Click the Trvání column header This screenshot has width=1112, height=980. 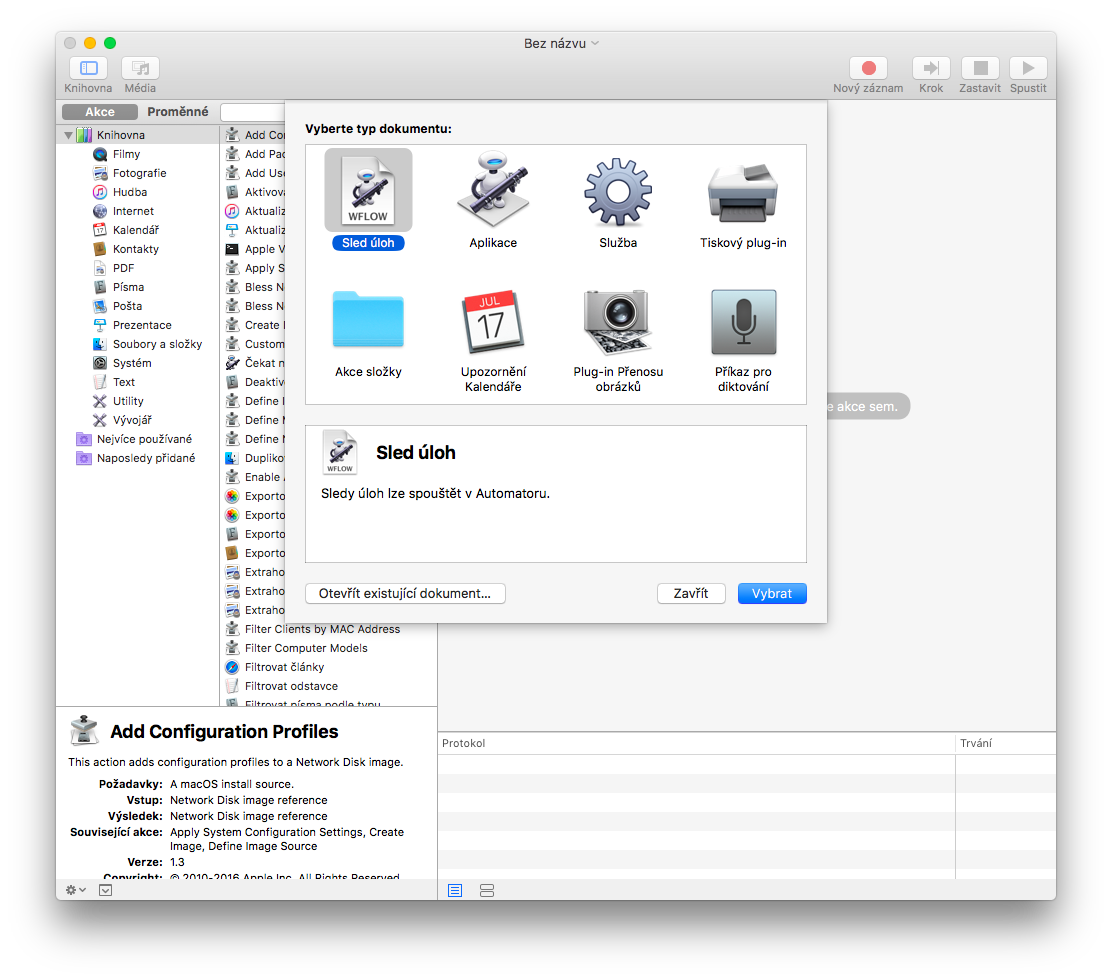click(x=1005, y=743)
